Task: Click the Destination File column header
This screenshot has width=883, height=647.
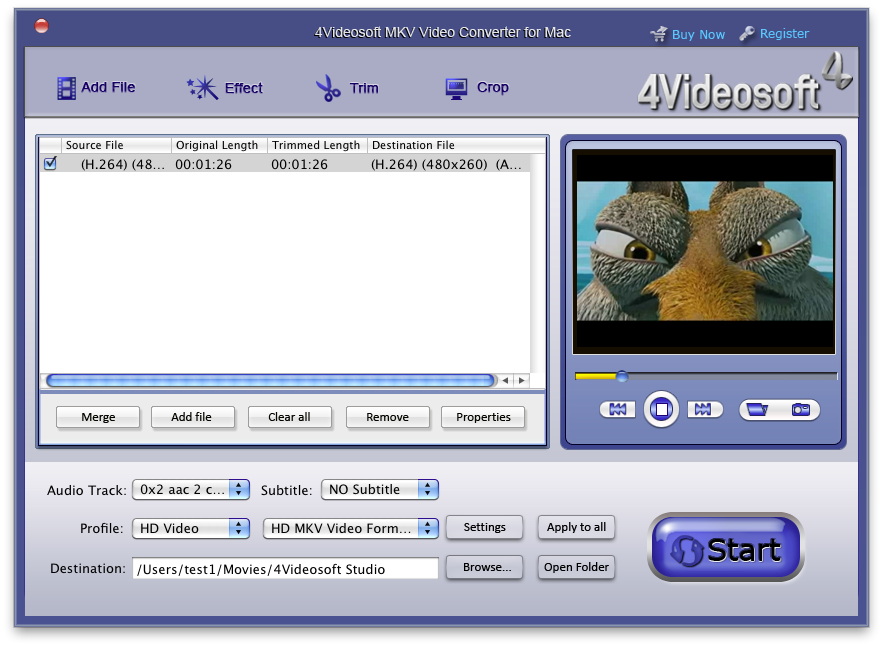Action: tap(456, 145)
